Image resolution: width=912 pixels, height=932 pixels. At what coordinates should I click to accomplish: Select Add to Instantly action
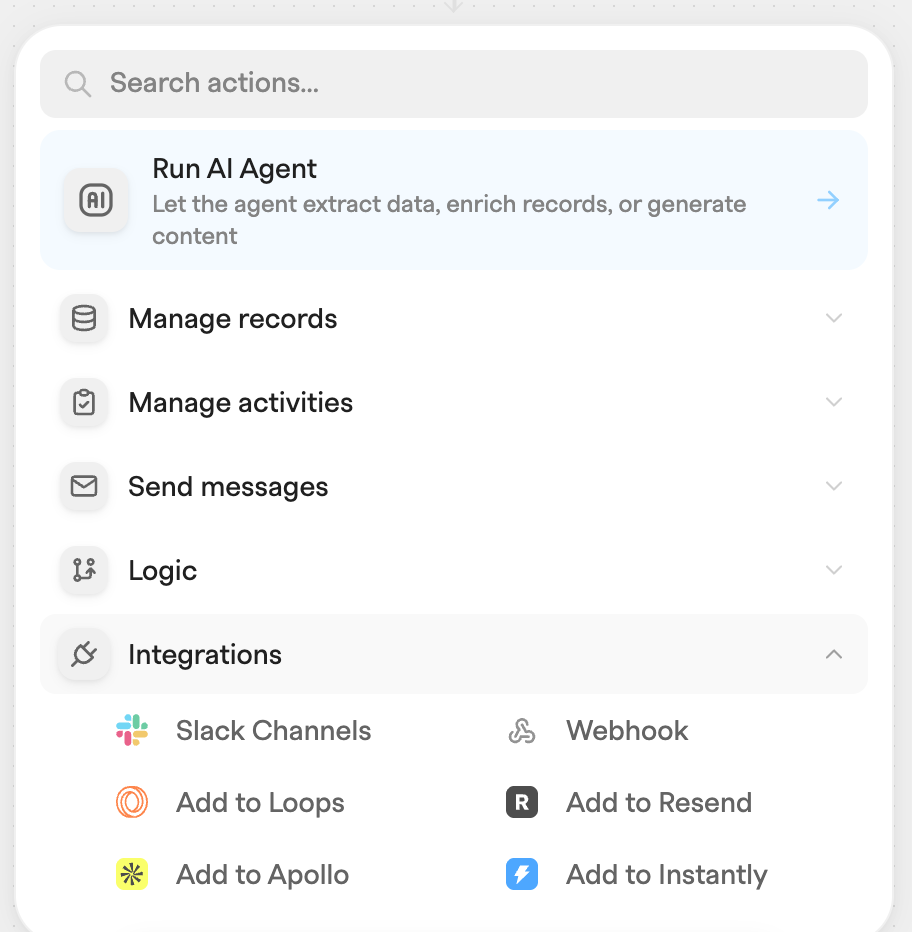pyautogui.click(x=666, y=874)
